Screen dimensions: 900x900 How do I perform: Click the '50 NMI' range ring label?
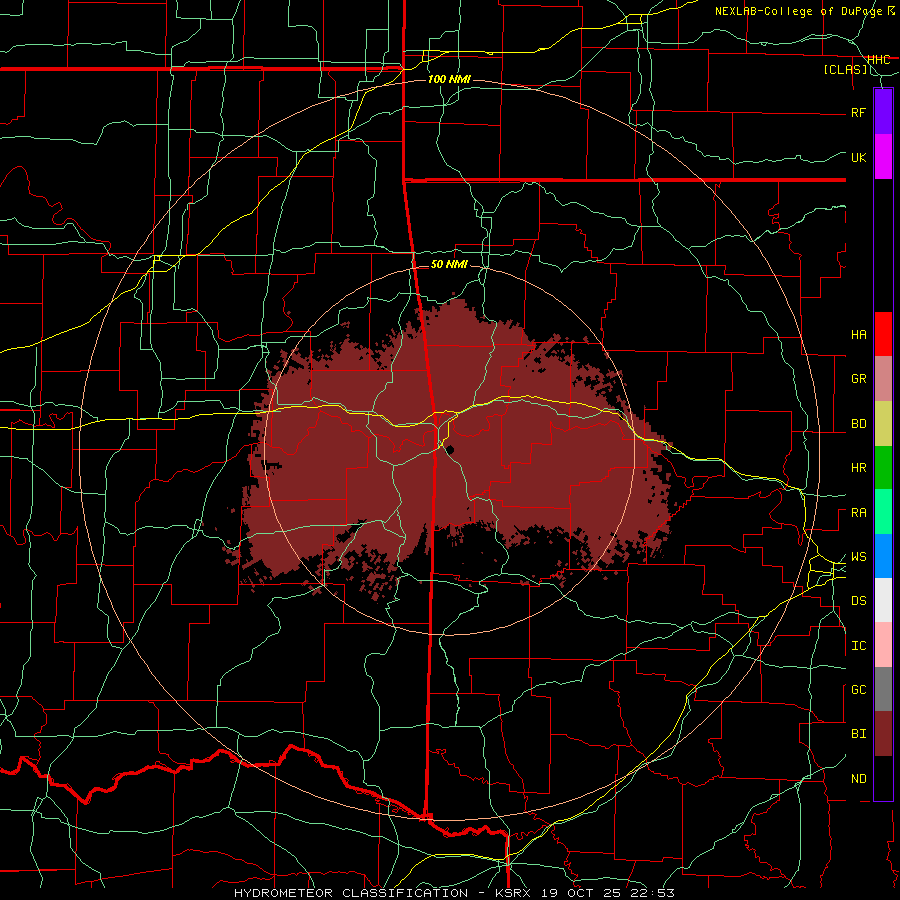449,264
